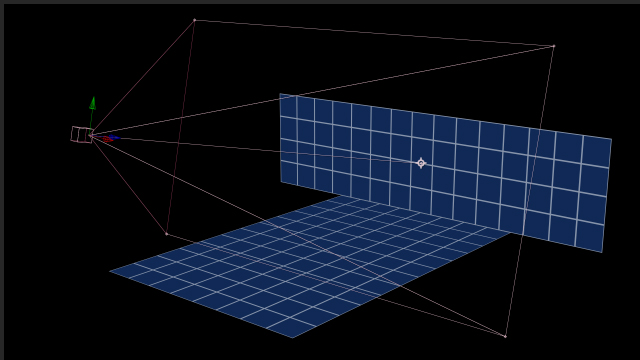The height and width of the screenshot is (360, 640).
Task: Click the green Y-axis arrow handle
Action: [93, 103]
